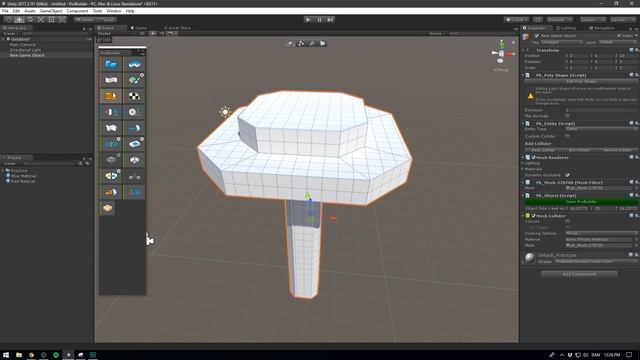Click ProBuilder tan cube icon
This screenshot has height=360, width=640.
tap(107, 208)
